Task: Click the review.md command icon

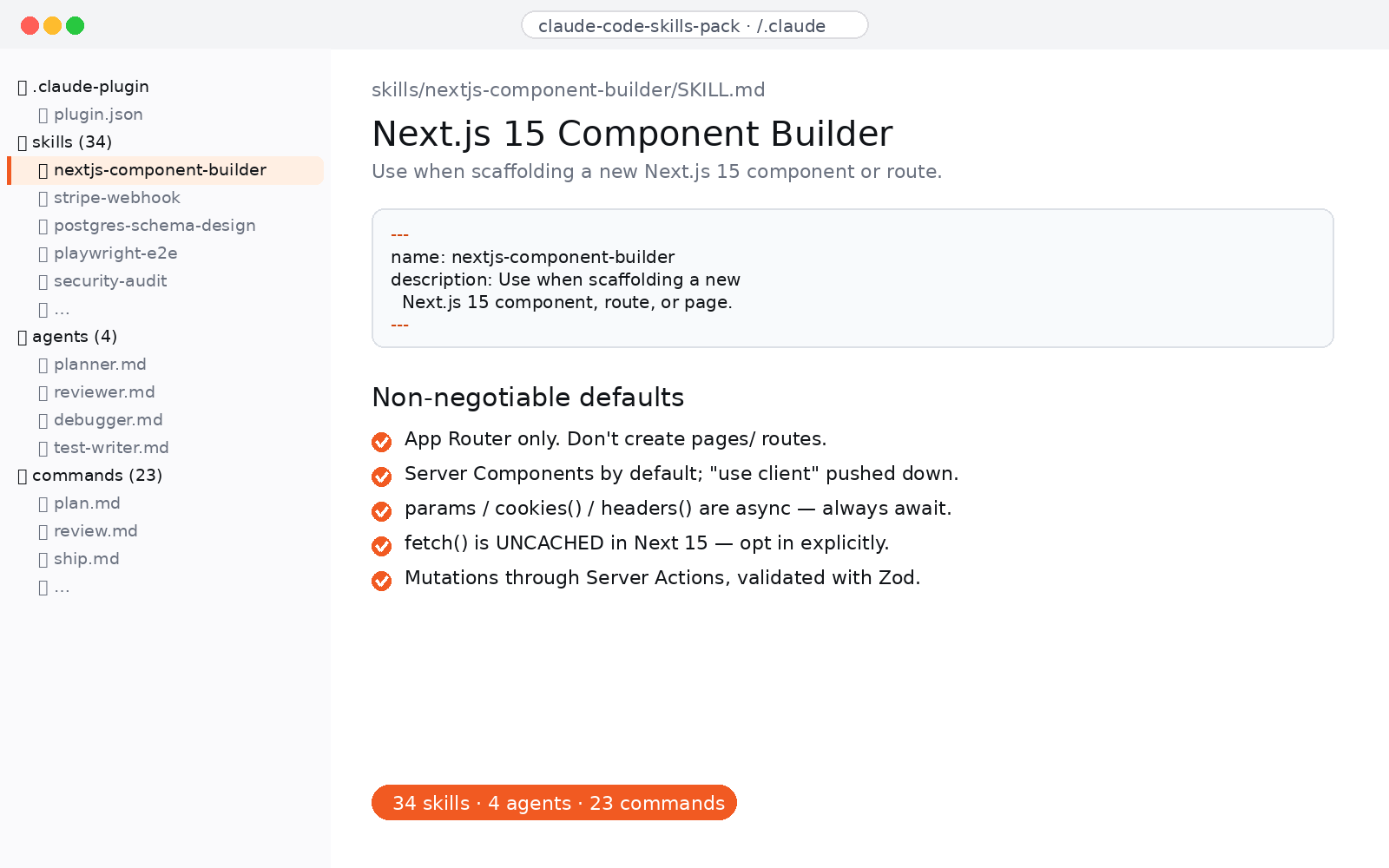Action: (43, 531)
